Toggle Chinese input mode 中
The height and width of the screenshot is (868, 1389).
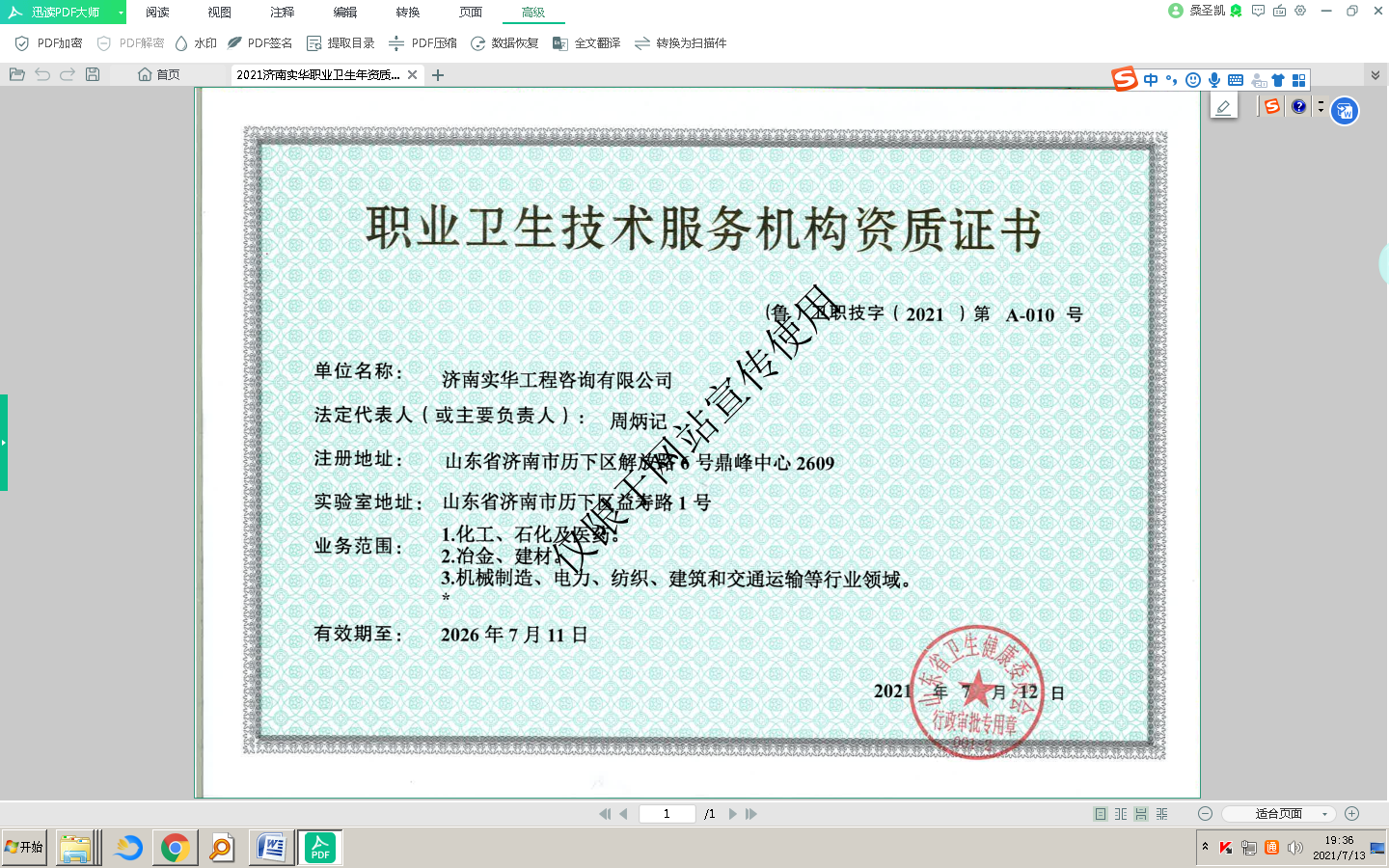click(x=1151, y=80)
